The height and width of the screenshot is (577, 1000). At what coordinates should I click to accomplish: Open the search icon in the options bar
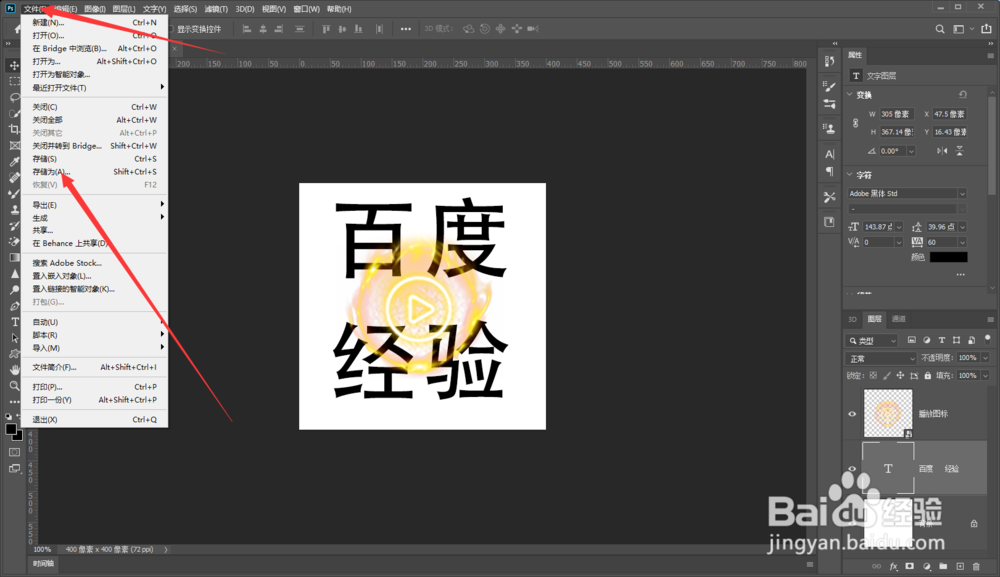pyautogui.click(x=939, y=29)
